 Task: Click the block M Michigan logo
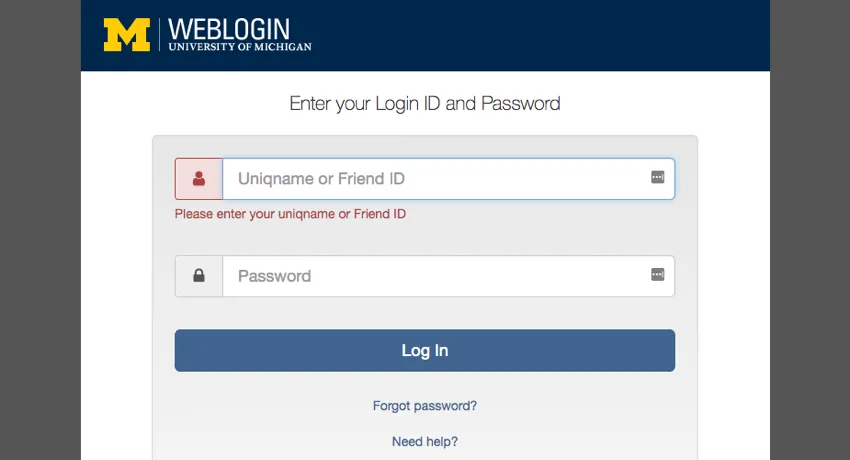pos(127,35)
